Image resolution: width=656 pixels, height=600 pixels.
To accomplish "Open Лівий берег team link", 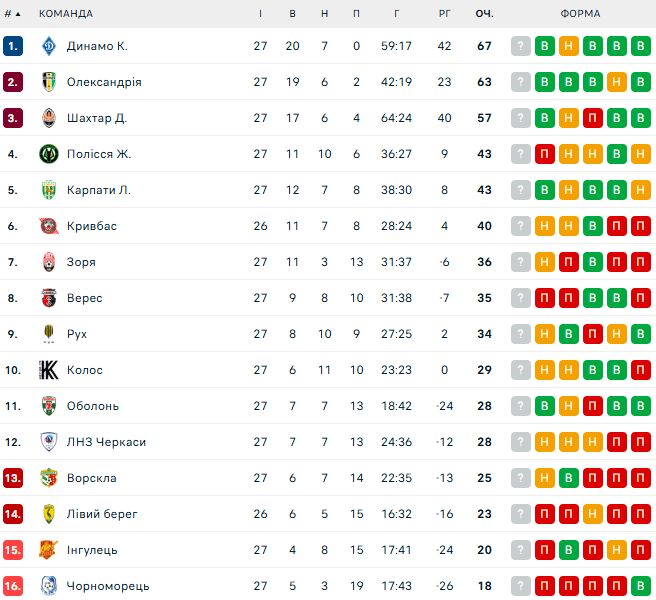I will point(102,514).
